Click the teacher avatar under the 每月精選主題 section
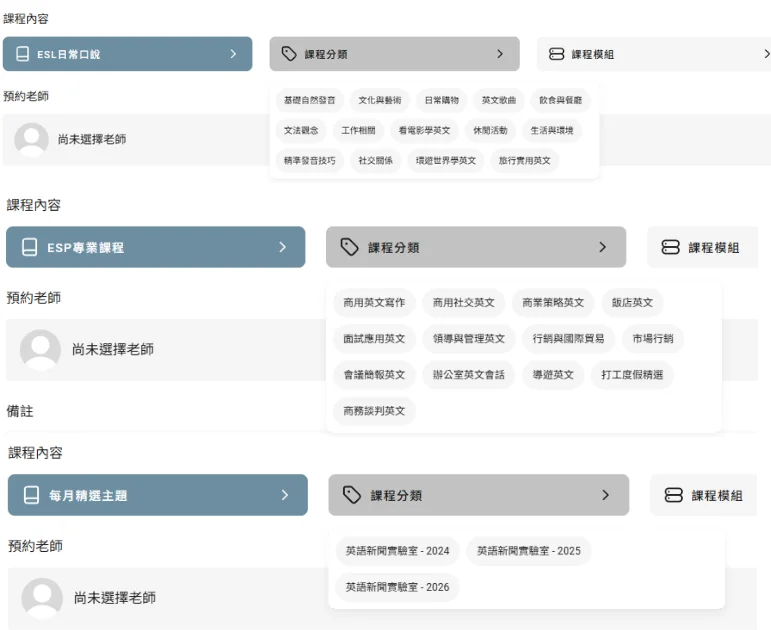The height and width of the screenshot is (630, 771). (x=42, y=598)
